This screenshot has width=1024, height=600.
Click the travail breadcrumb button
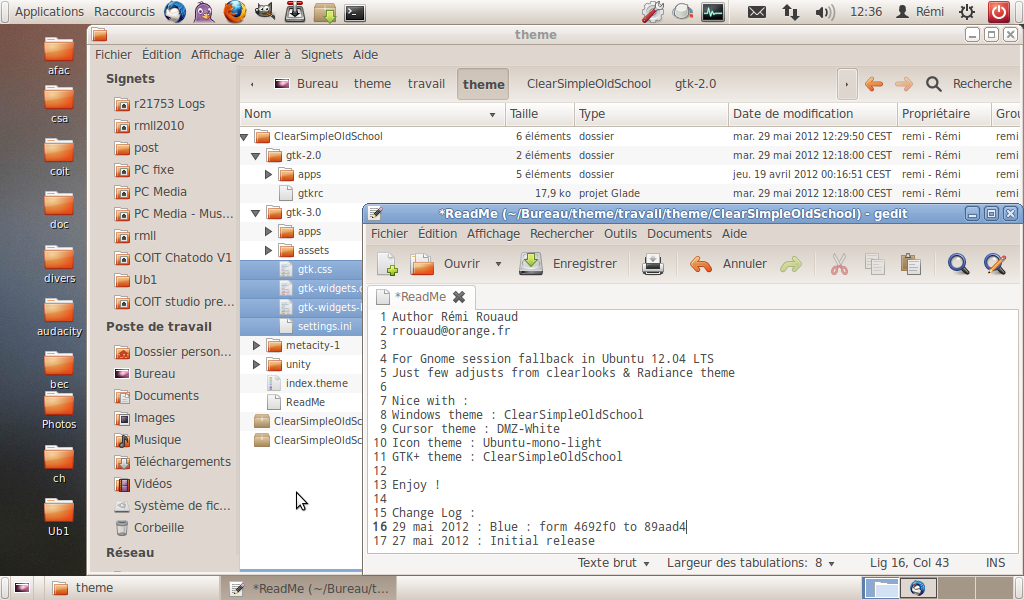pos(426,84)
